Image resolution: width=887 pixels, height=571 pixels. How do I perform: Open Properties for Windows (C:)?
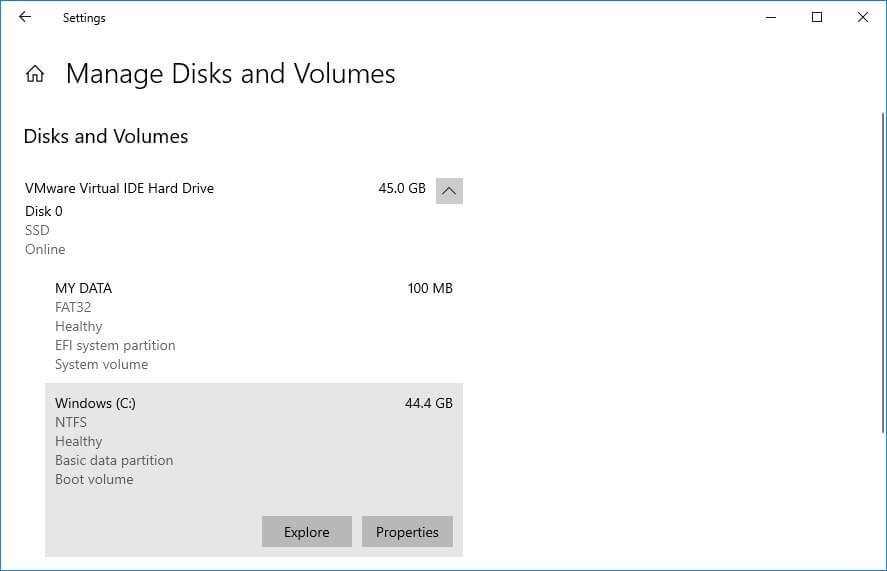[x=407, y=532]
